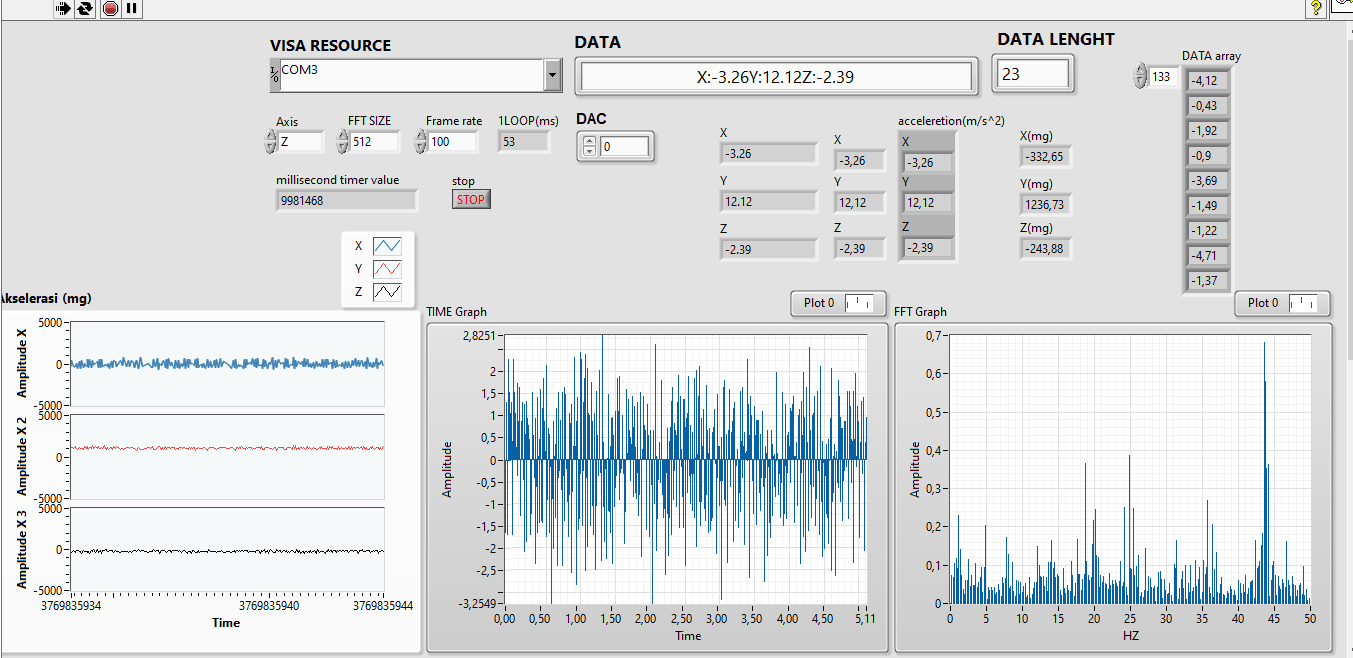Image resolution: width=1353 pixels, height=658 pixels.
Task: Click the DAC value field
Action: coord(625,147)
